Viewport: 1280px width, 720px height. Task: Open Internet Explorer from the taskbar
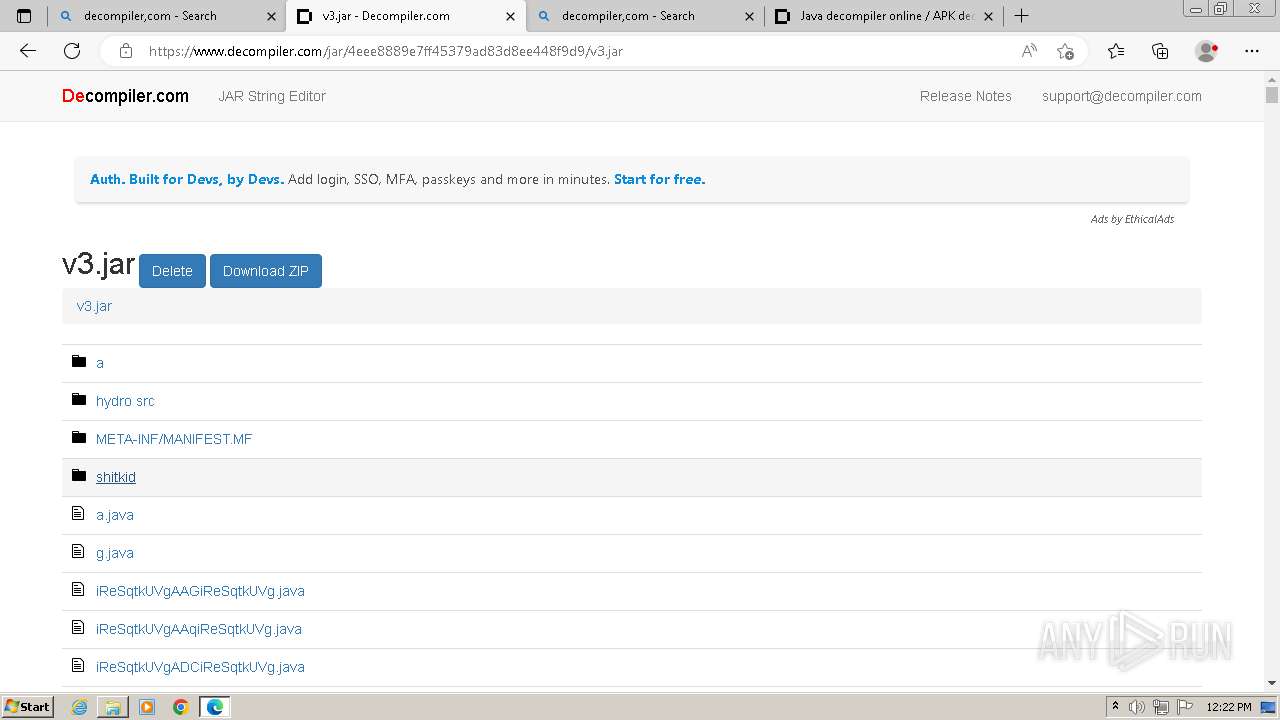click(80, 707)
